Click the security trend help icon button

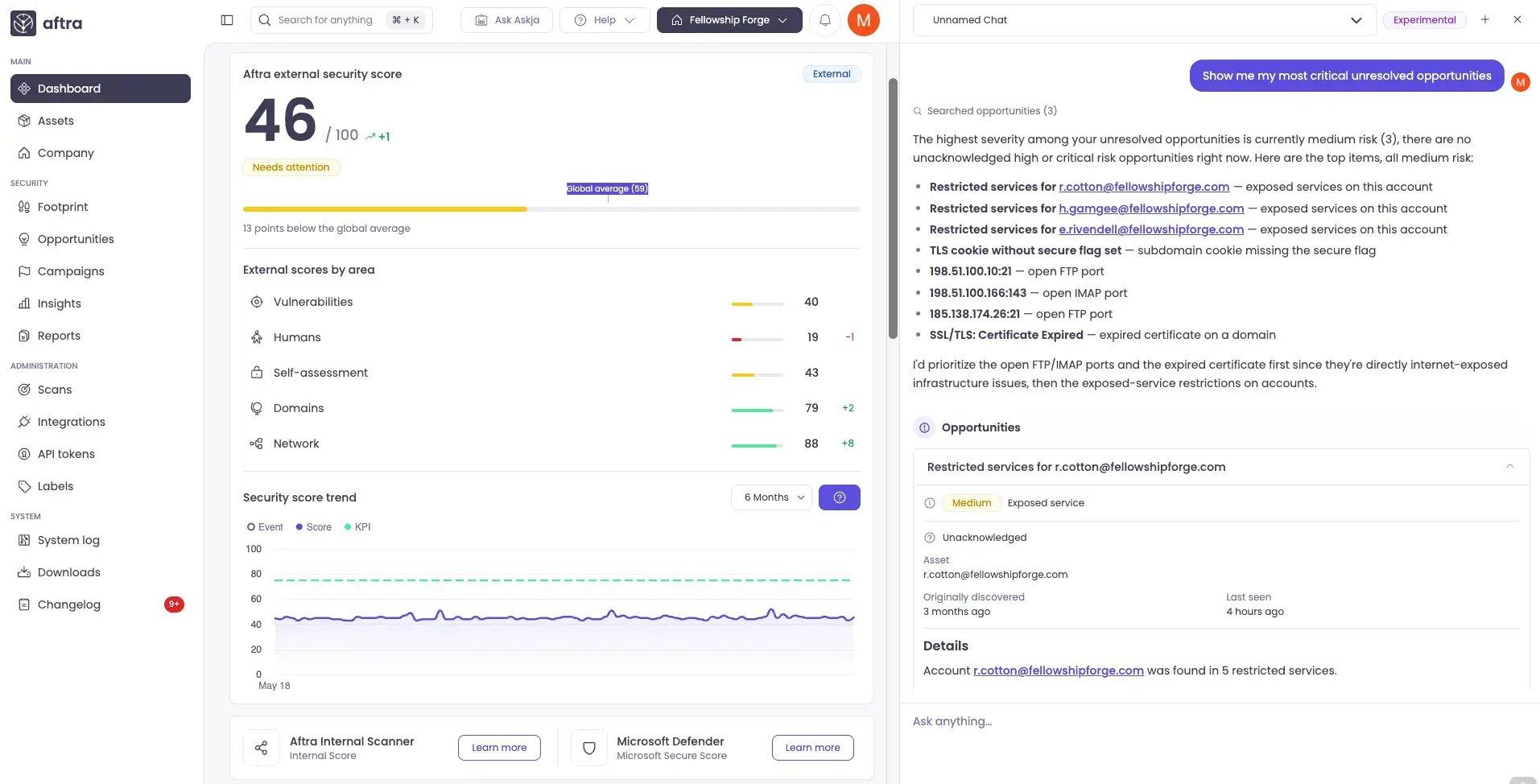point(840,497)
